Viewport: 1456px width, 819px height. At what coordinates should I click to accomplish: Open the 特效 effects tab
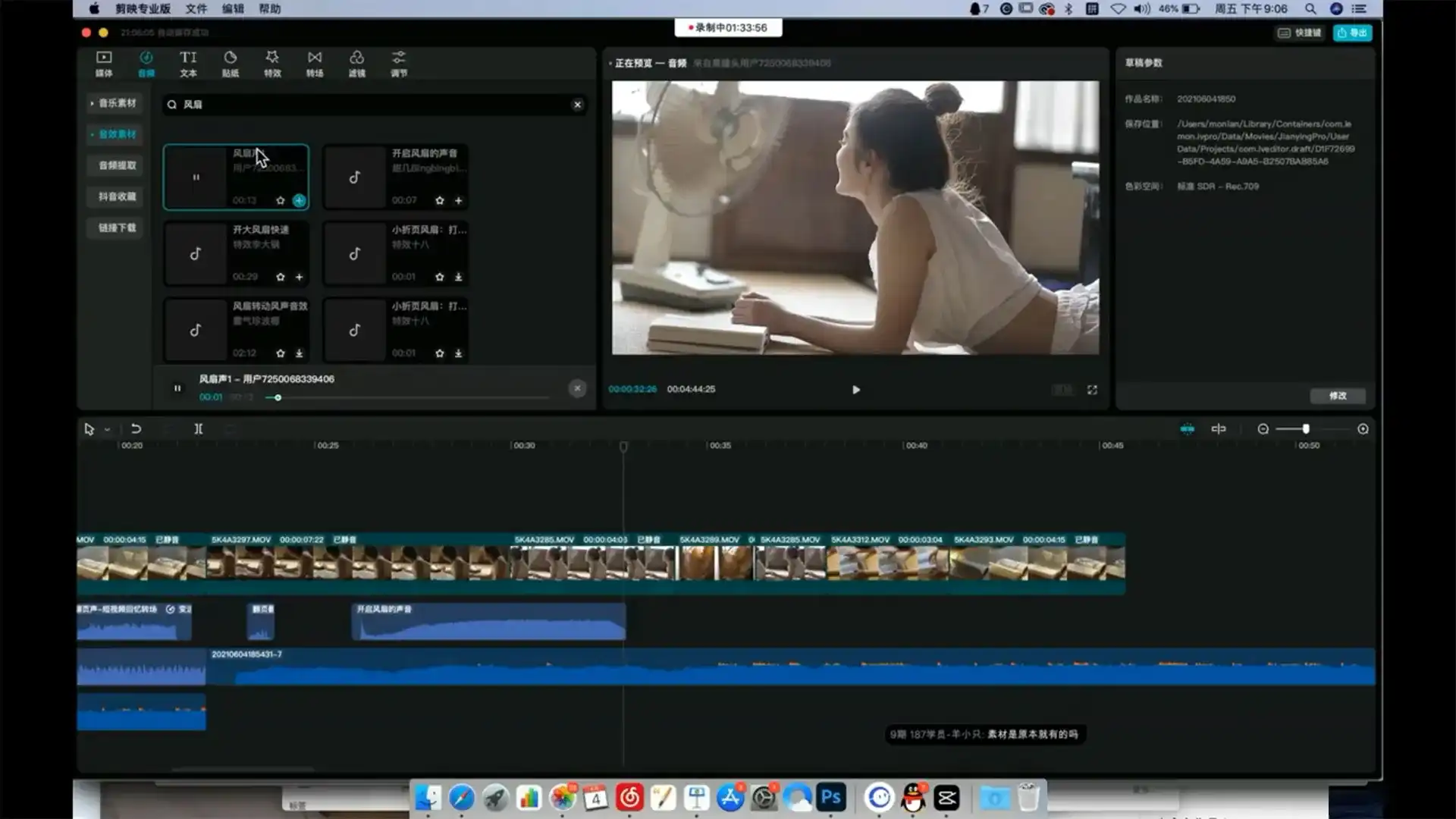click(x=272, y=64)
